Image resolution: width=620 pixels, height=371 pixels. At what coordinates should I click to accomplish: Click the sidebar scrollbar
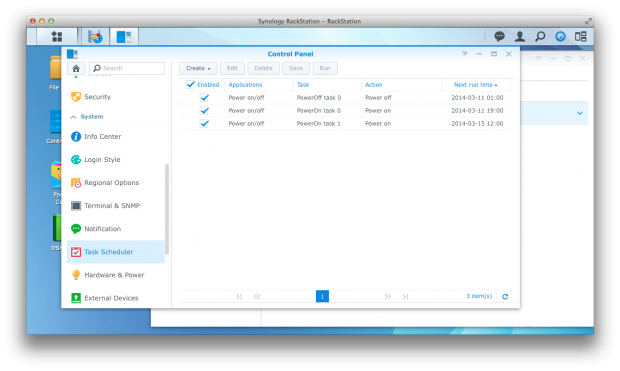pos(167,209)
